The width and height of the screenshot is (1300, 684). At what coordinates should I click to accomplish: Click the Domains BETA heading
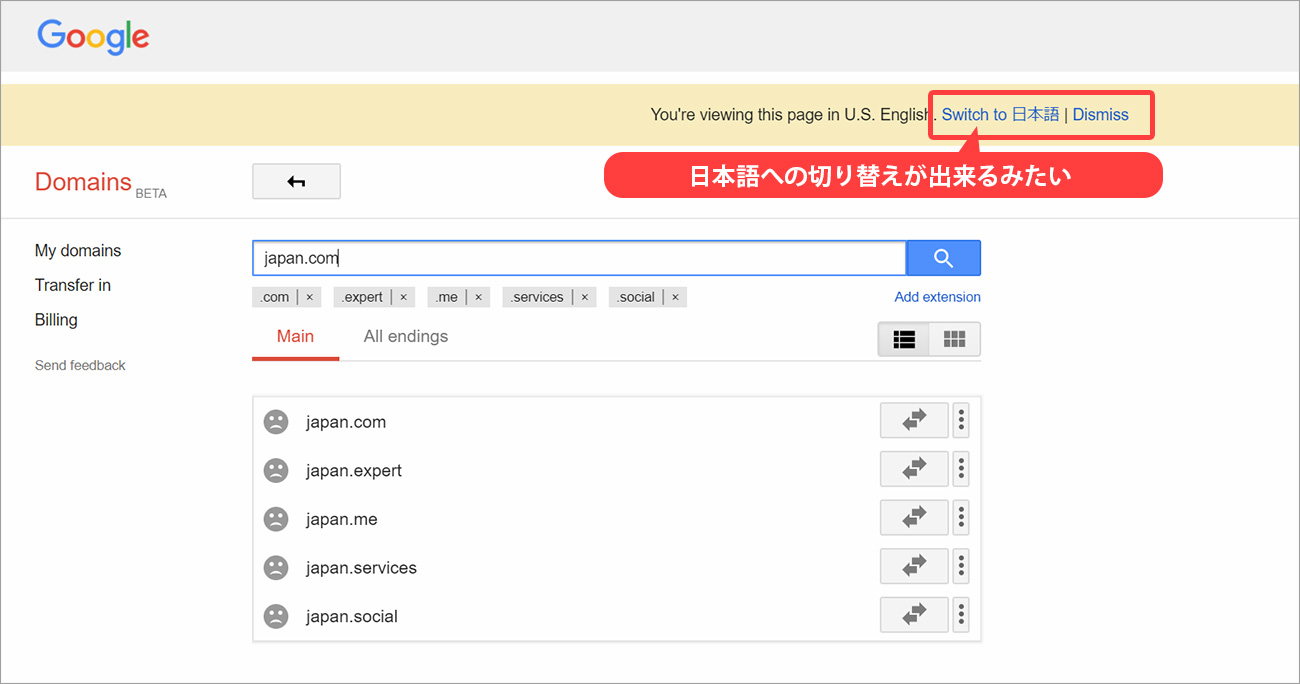[100, 183]
